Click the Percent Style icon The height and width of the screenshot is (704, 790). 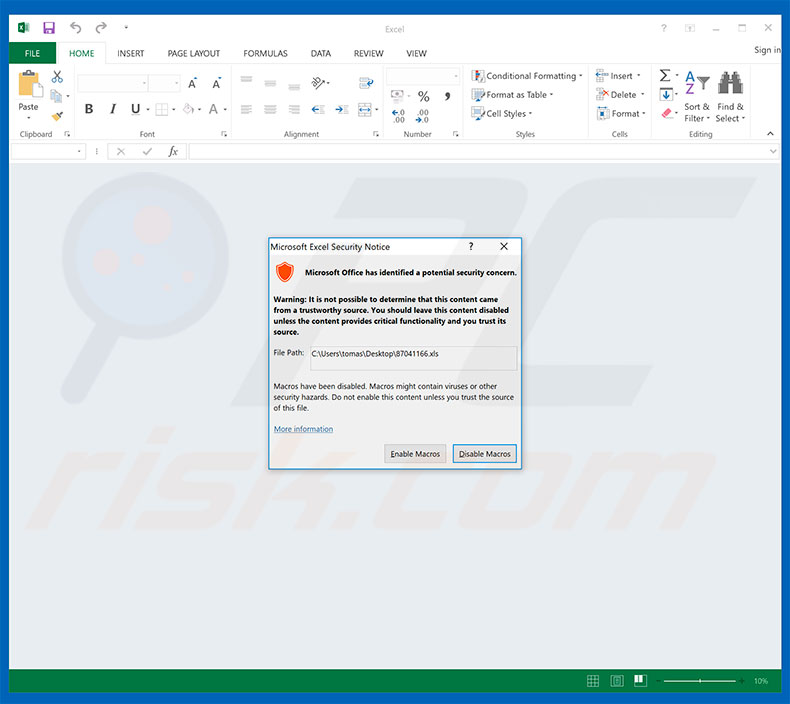coord(424,96)
